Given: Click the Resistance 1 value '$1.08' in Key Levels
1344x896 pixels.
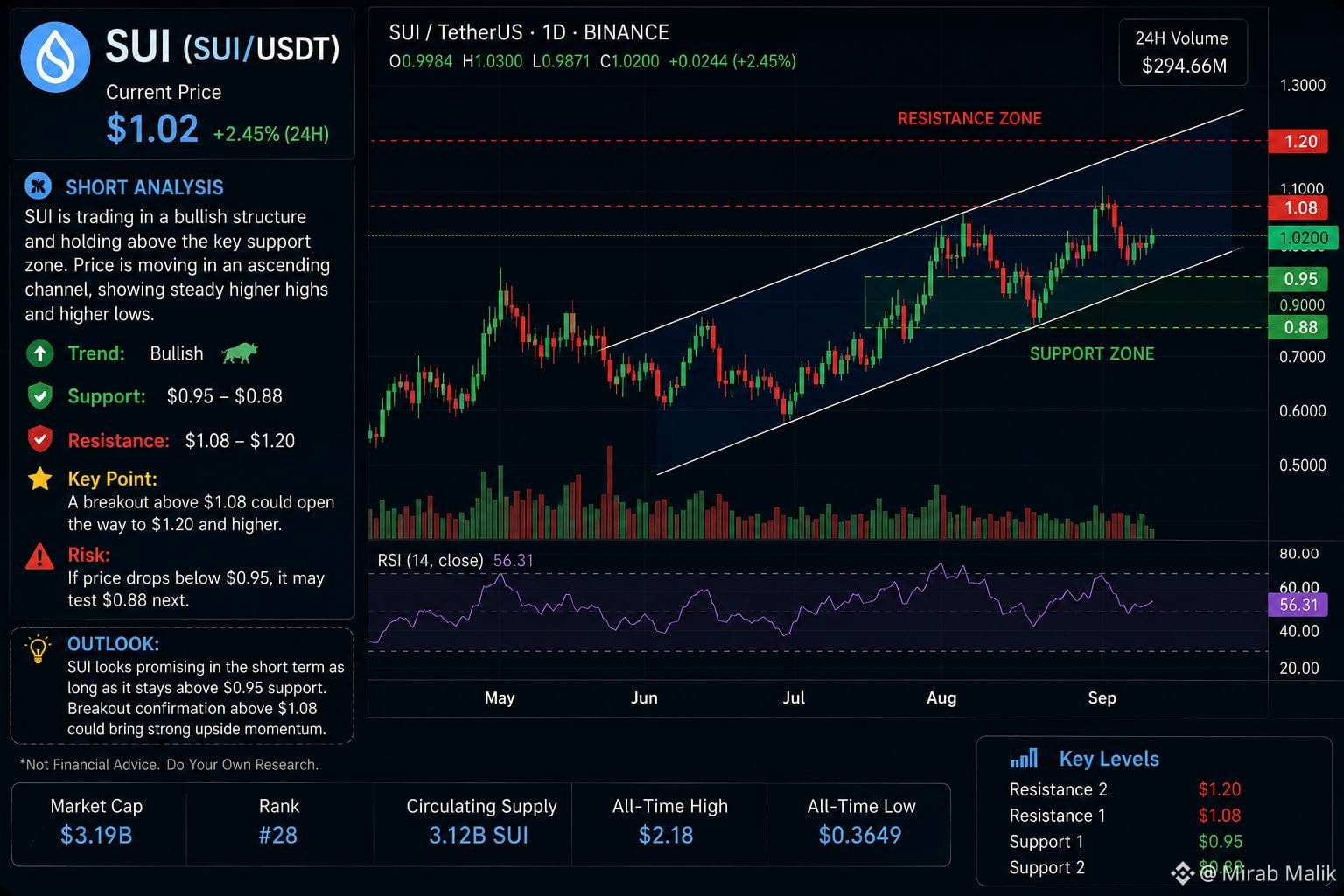Looking at the screenshot, I should 1220,815.
